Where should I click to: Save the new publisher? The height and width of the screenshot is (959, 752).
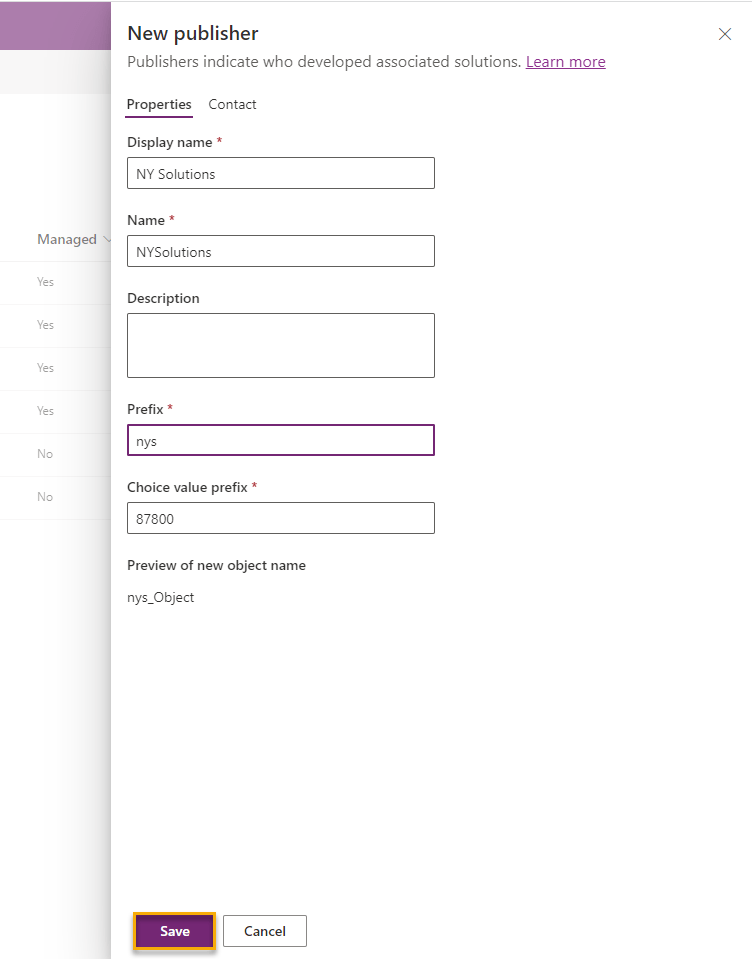pyautogui.click(x=174, y=931)
